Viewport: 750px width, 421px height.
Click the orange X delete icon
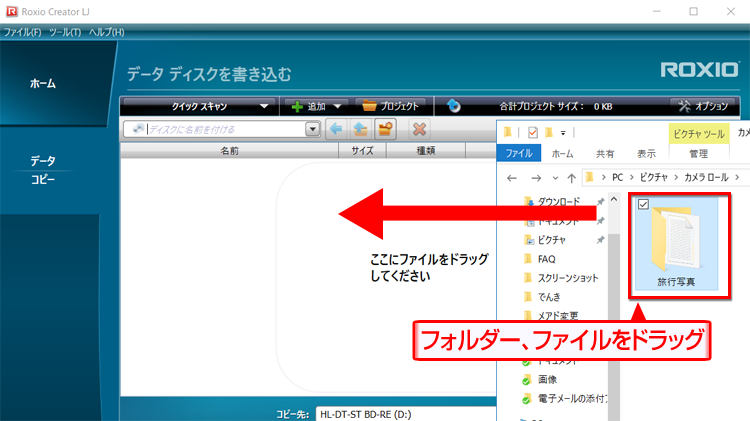tap(419, 129)
